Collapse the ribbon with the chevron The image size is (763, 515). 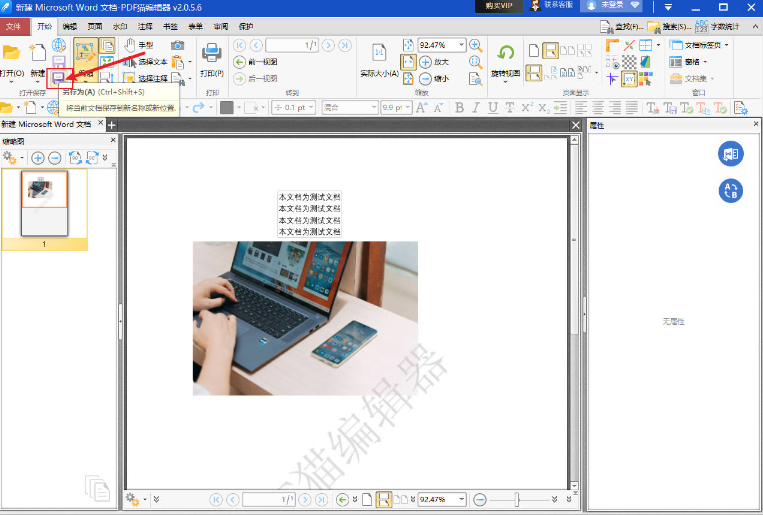coord(756,26)
